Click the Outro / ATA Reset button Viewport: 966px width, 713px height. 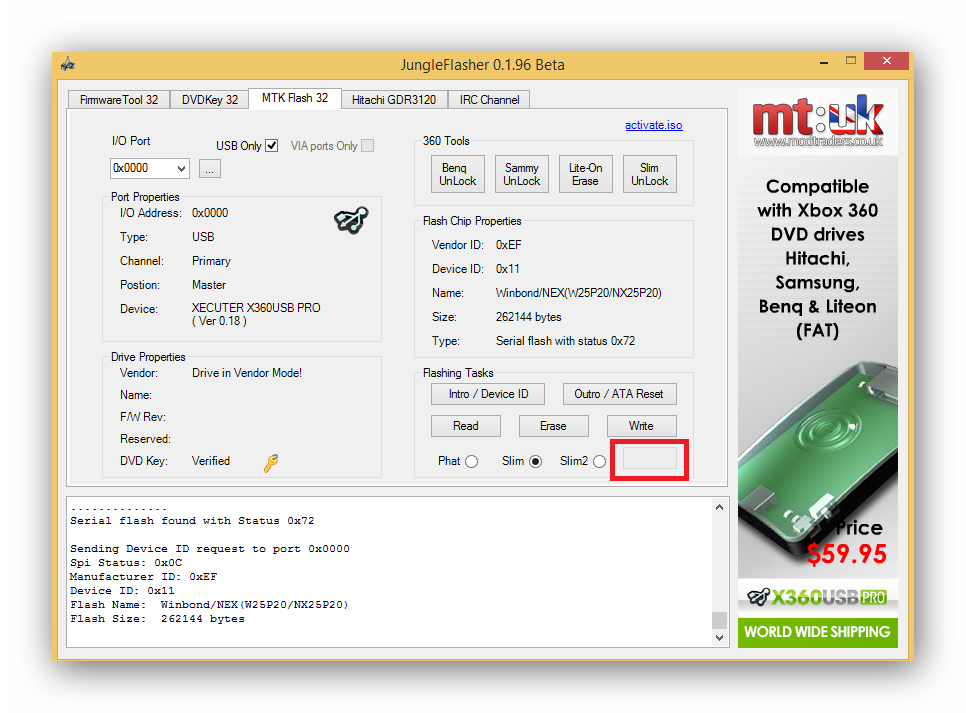click(x=619, y=394)
